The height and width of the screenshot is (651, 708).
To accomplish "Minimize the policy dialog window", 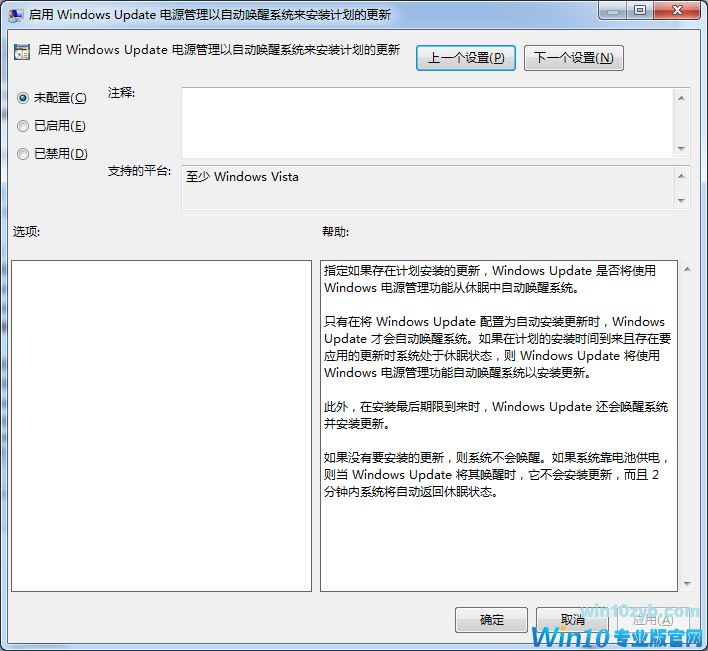I will 612,11.
